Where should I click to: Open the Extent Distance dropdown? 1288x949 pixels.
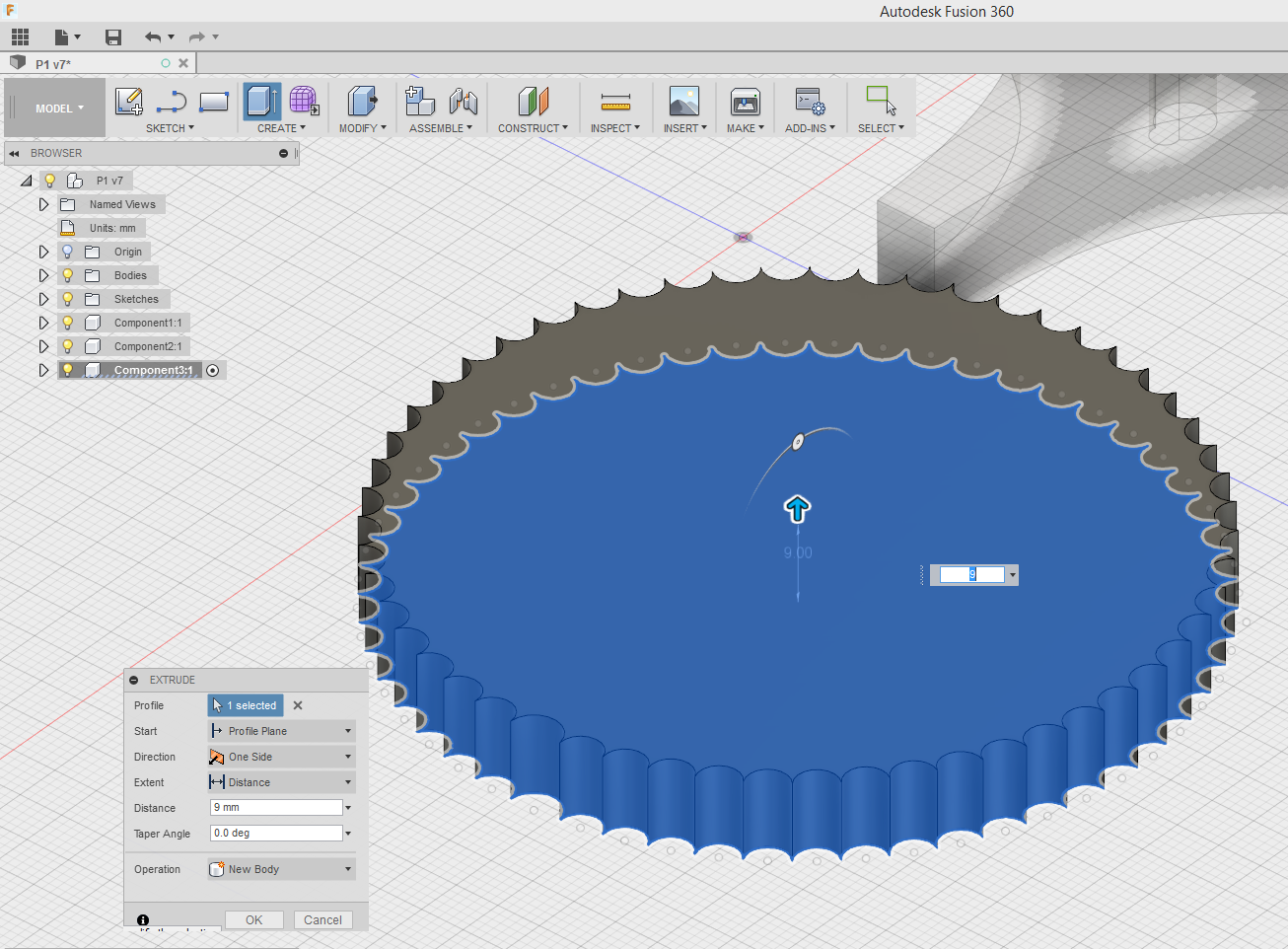pos(281,782)
